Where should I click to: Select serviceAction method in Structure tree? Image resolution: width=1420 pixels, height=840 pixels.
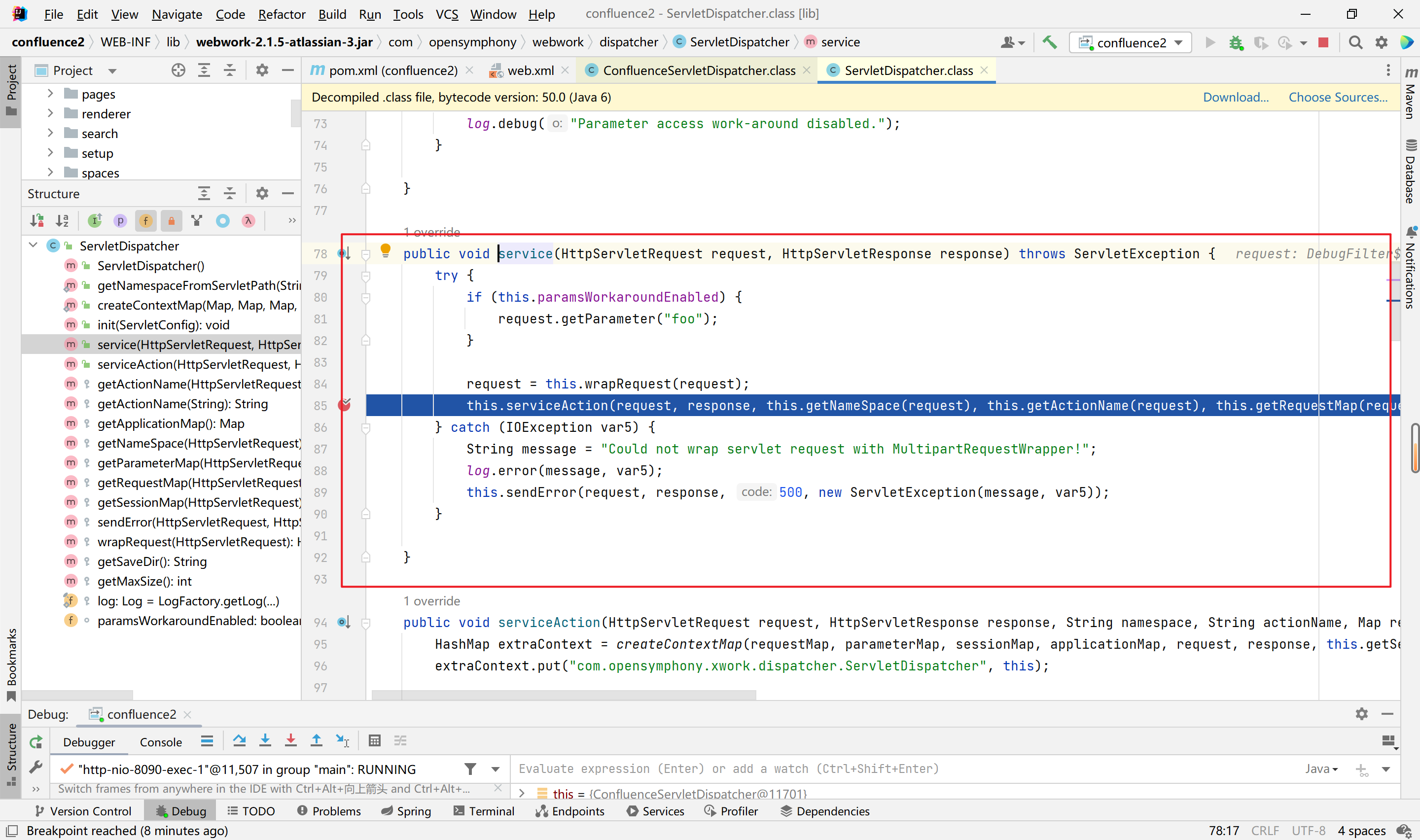coord(198,364)
